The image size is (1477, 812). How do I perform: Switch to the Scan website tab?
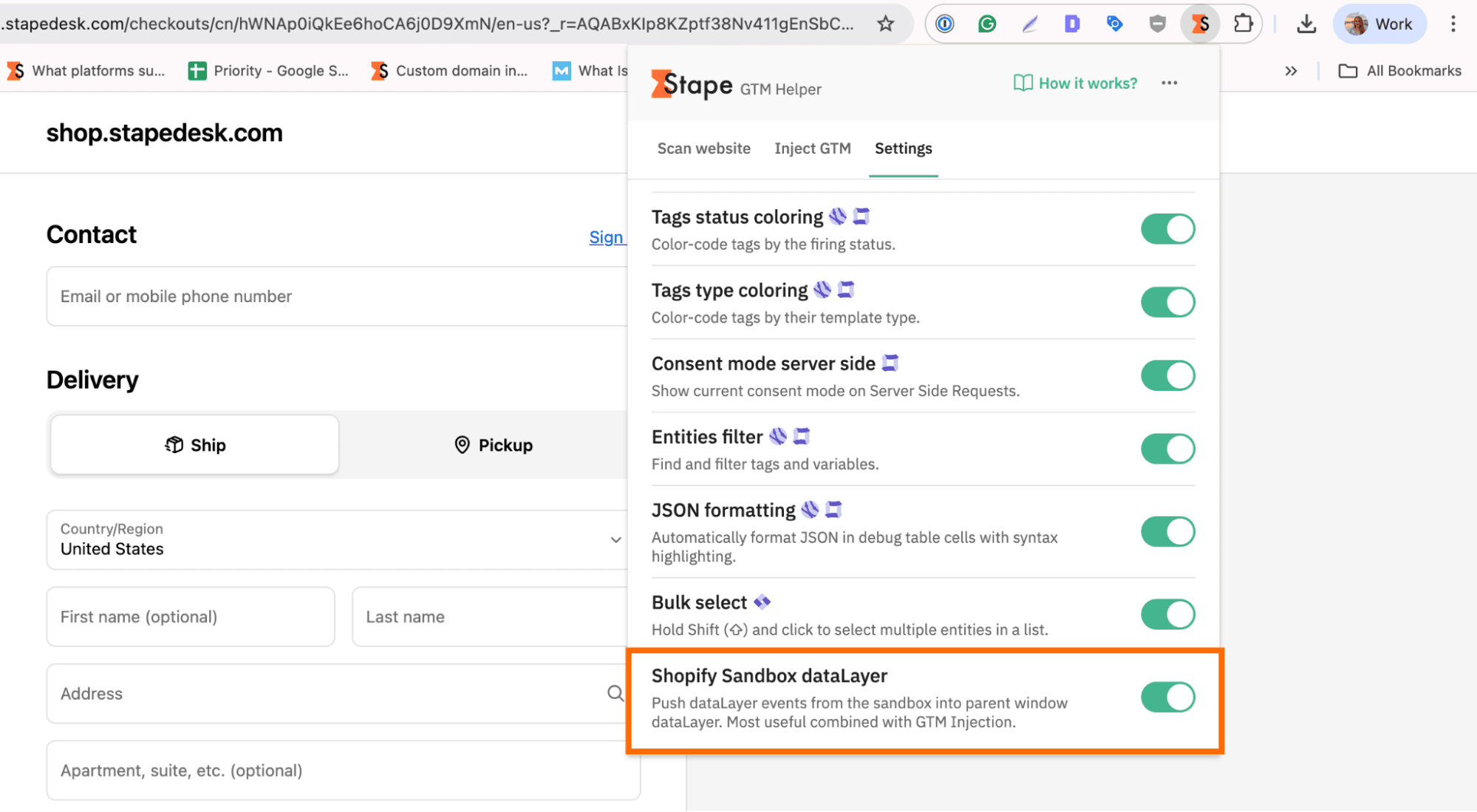[703, 149]
